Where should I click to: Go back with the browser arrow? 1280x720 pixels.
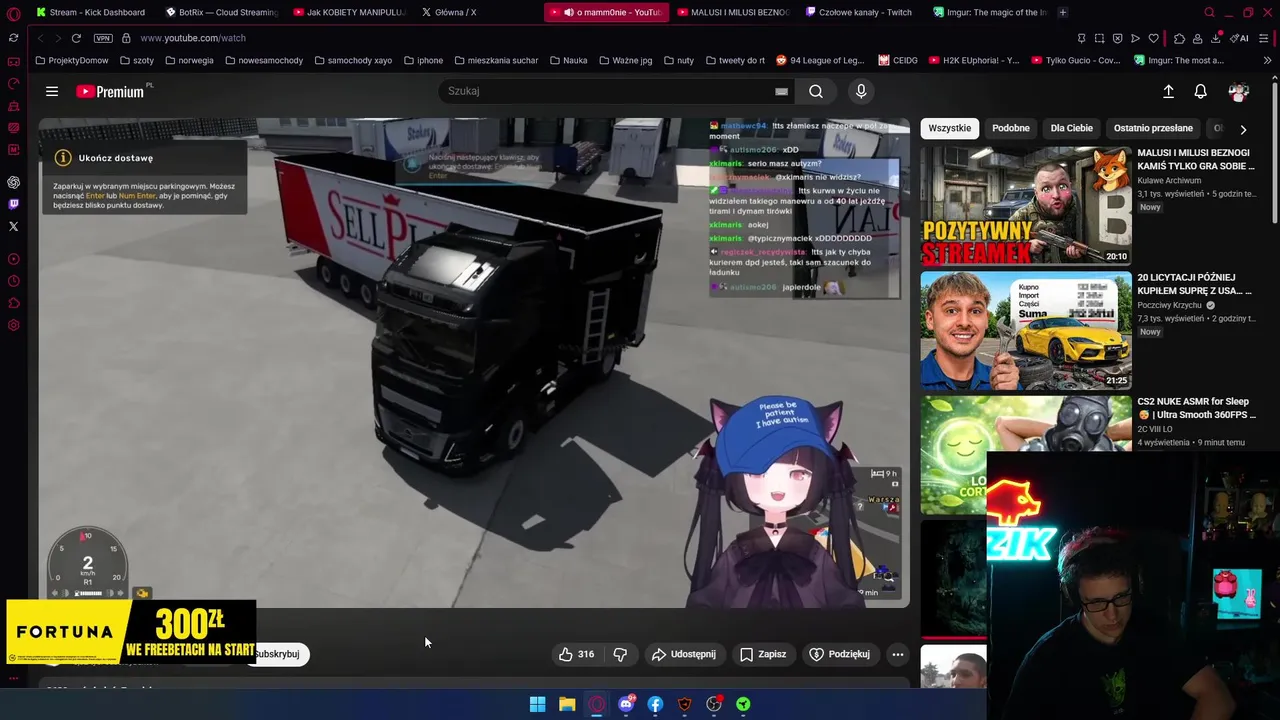[41, 38]
